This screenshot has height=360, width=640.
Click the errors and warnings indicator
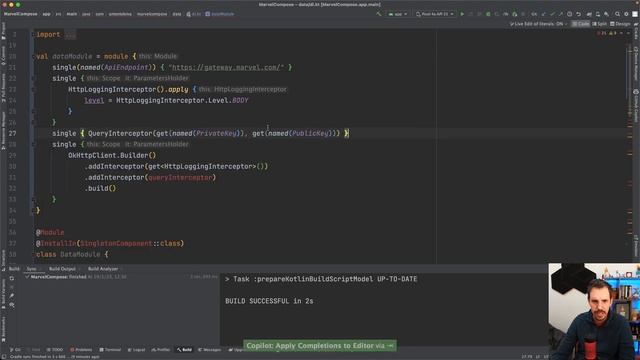coord(608,33)
